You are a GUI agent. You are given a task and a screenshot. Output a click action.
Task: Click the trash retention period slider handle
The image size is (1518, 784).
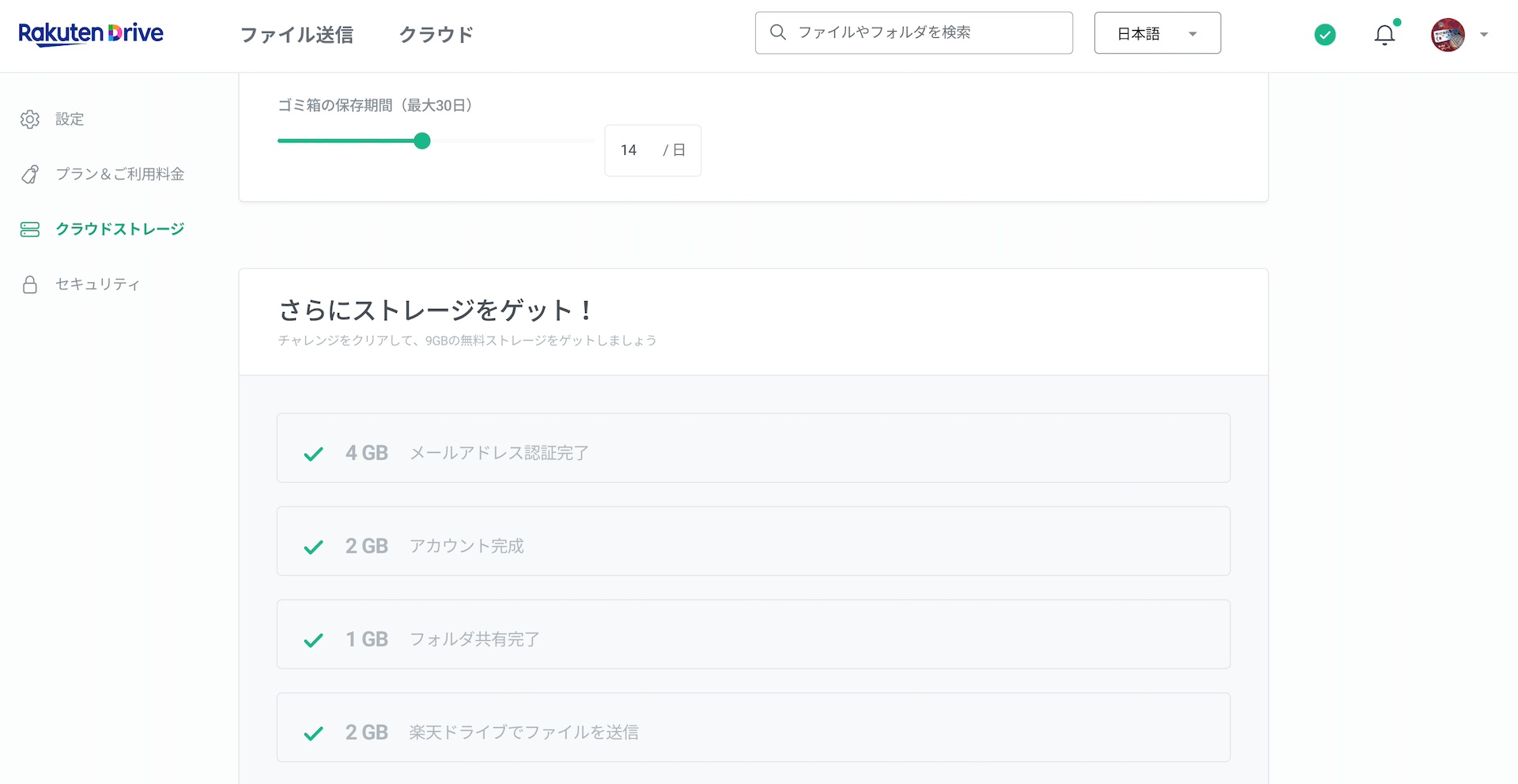coord(422,141)
